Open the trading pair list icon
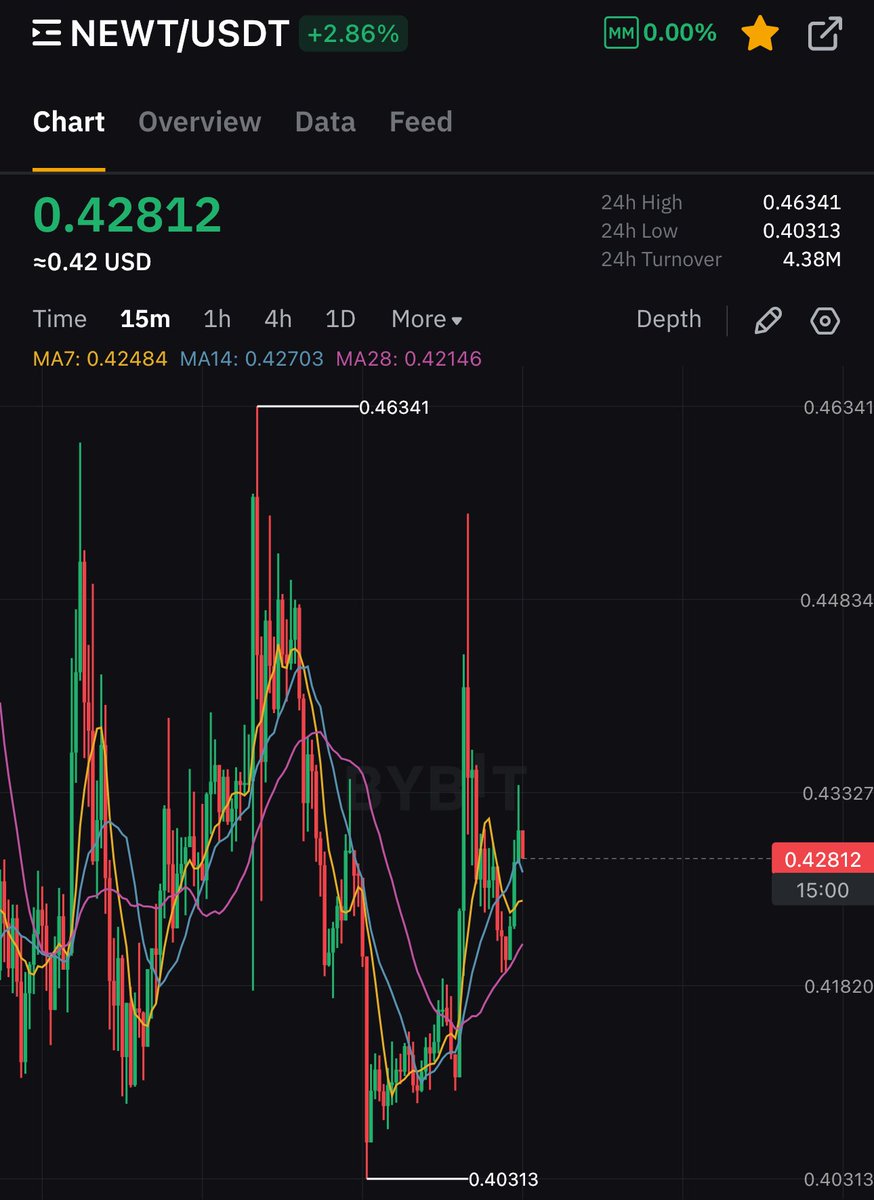This screenshot has width=874, height=1200. coord(46,34)
